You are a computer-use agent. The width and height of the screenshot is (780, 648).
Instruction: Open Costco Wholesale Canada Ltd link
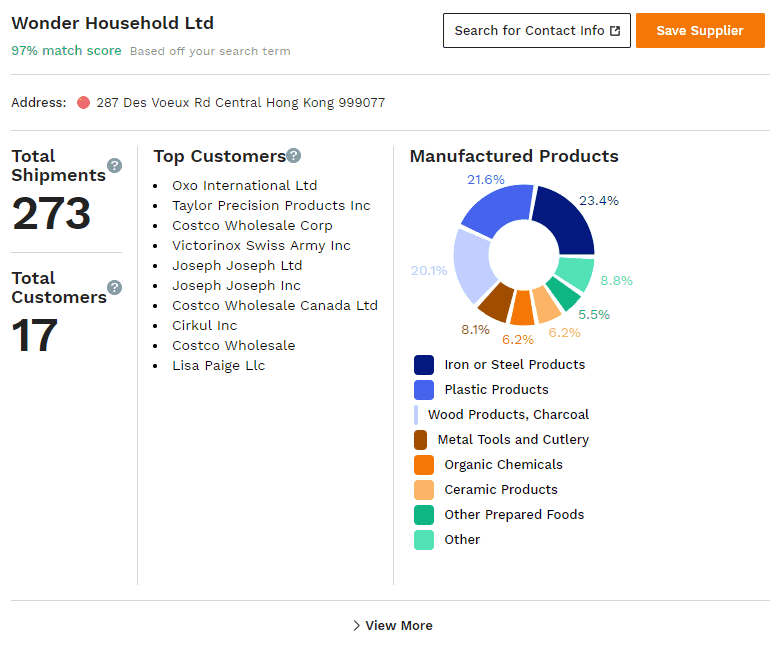click(275, 305)
